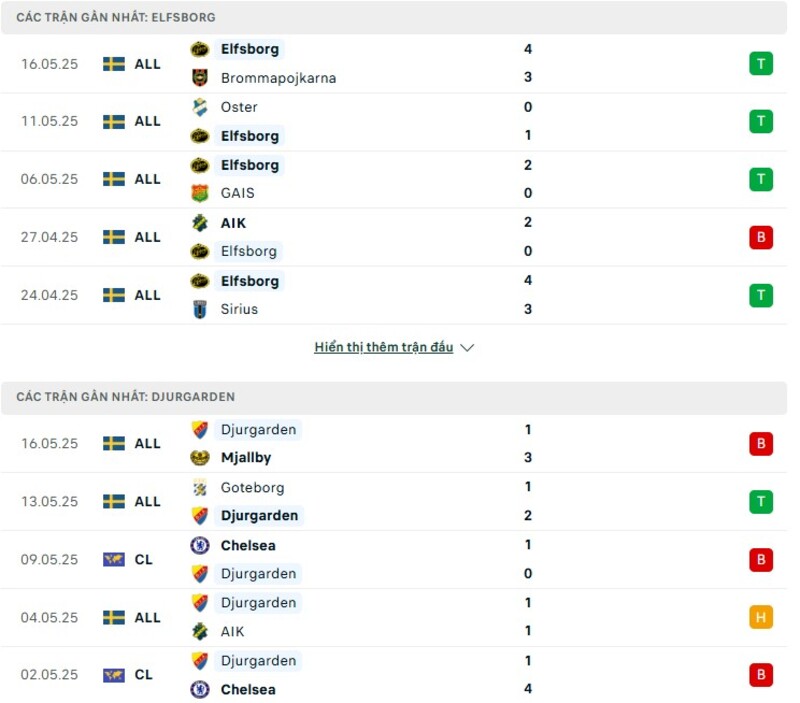This screenshot has width=800, height=703.
Task: Expand the 'Hiển thị thêm trận đấu' chevron
Action: [466, 347]
